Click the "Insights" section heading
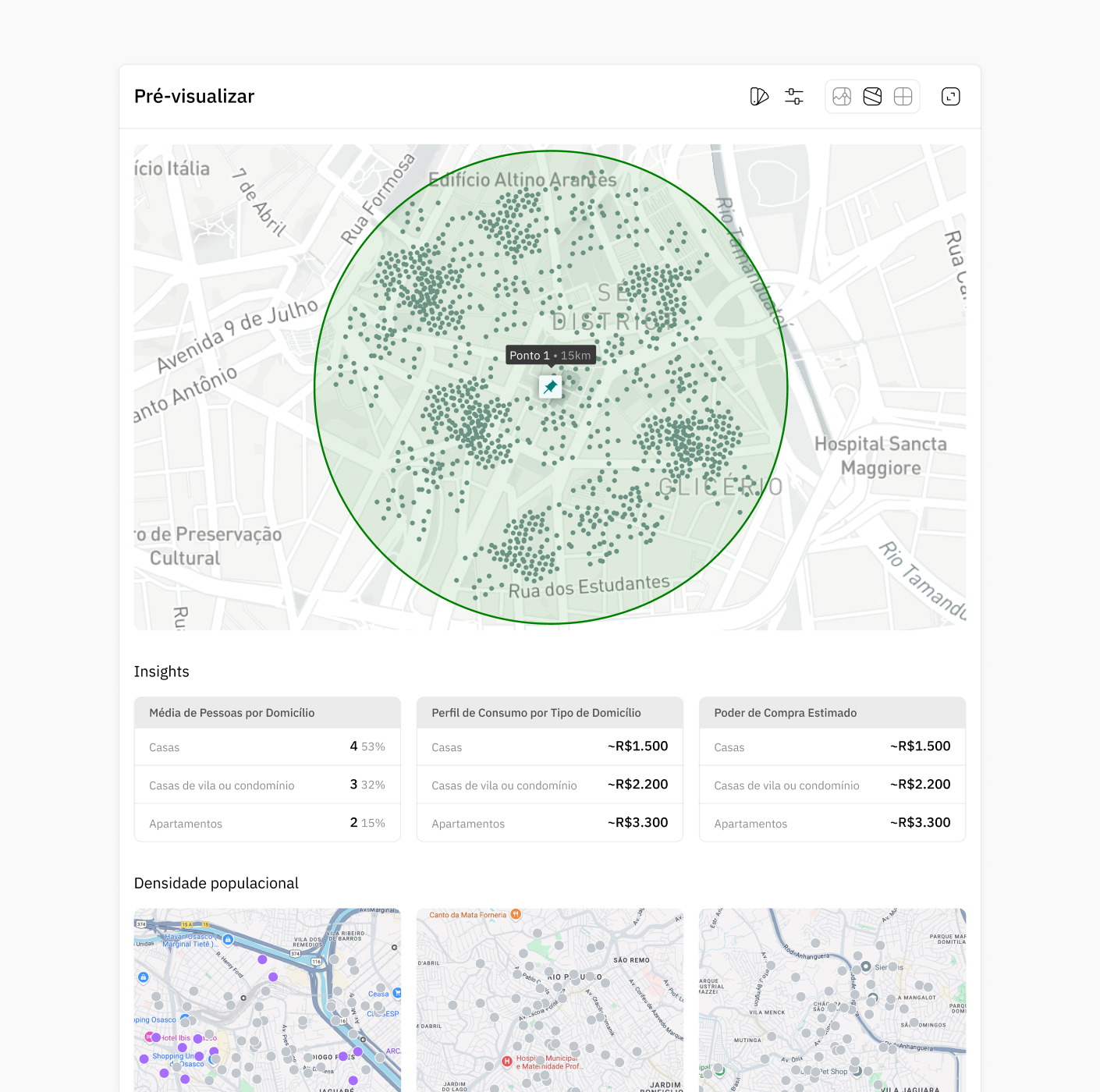 (161, 672)
